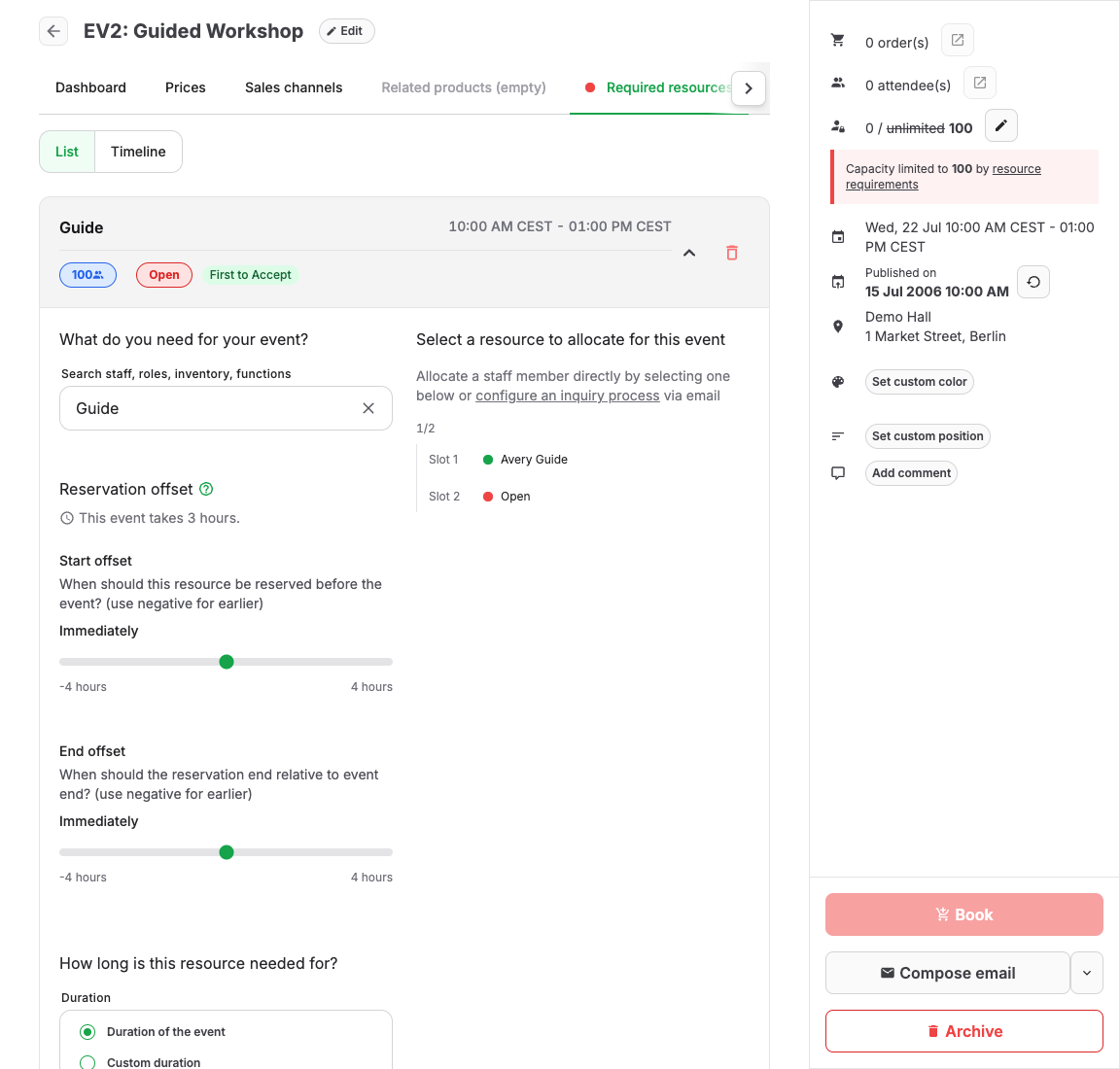Switch to Timeline view
Viewport: 1120px width, 1069px height.
point(138,152)
